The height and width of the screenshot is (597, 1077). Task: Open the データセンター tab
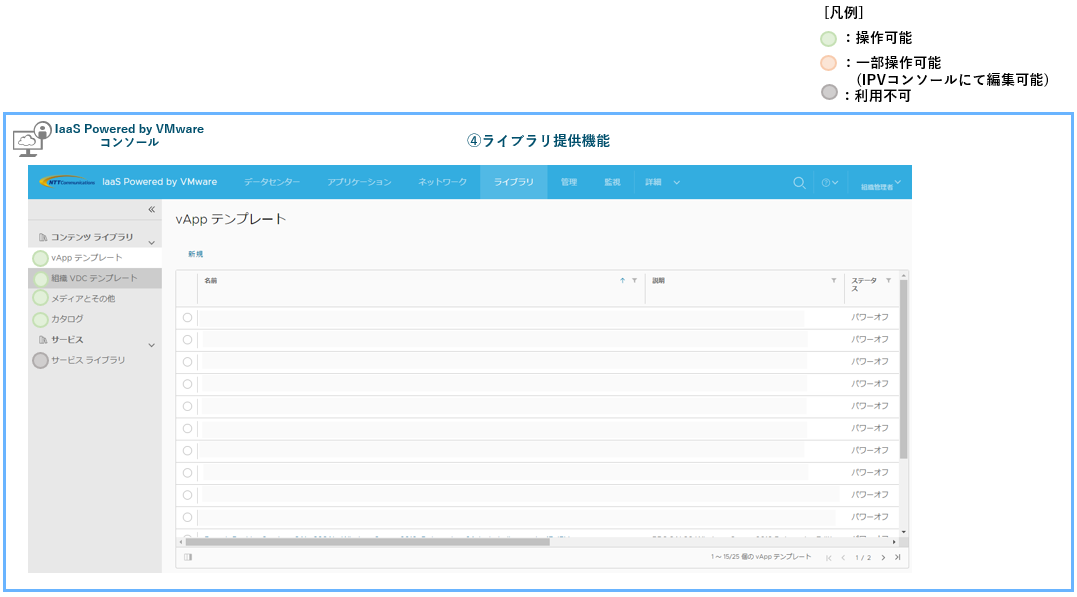coord(272,182)
